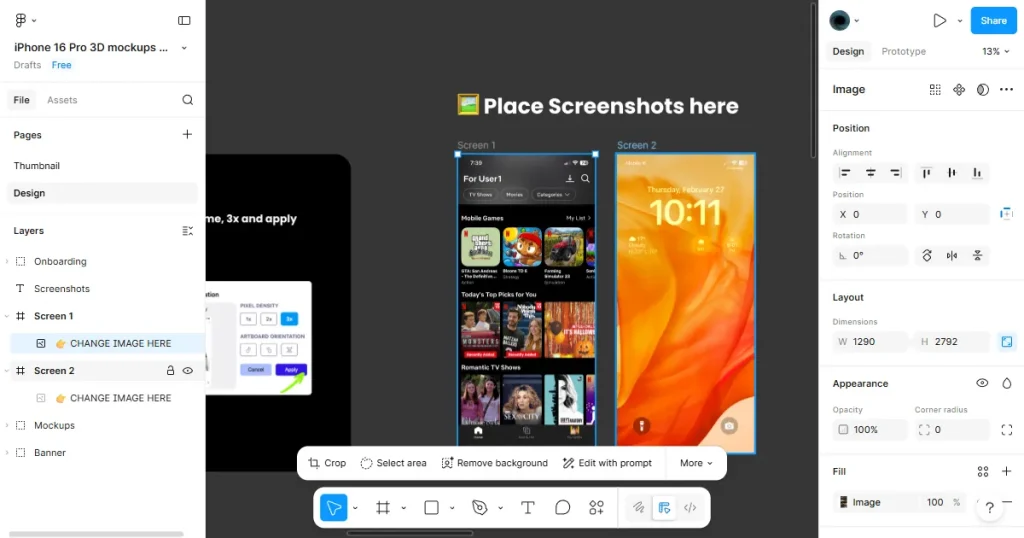Search layers with magnifier icon
1024x538 pixels.
click(x=187, y=100)
